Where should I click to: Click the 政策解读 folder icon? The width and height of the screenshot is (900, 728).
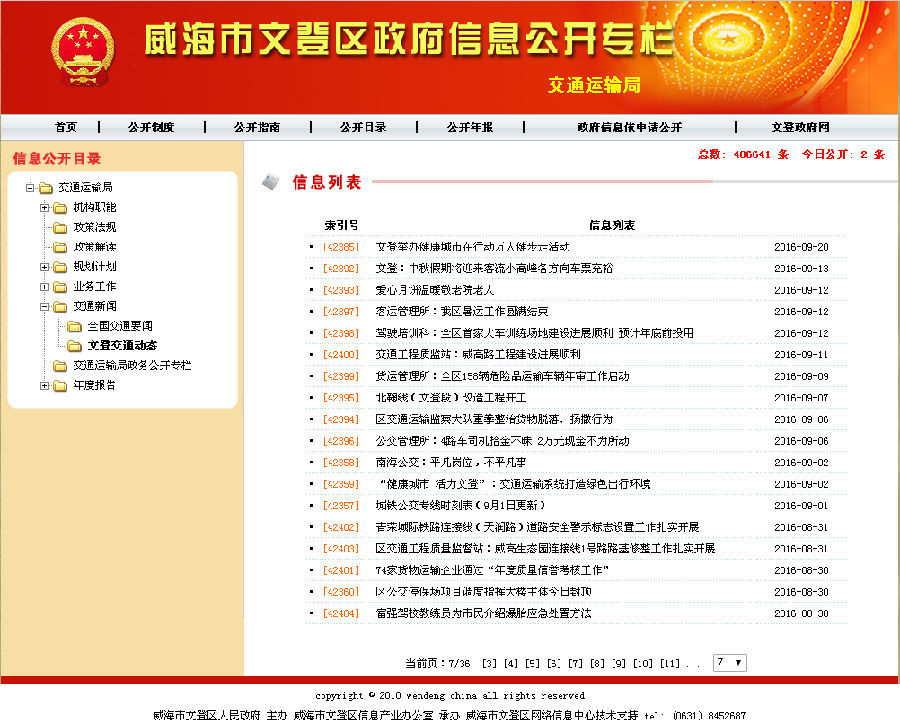[61, 247]
